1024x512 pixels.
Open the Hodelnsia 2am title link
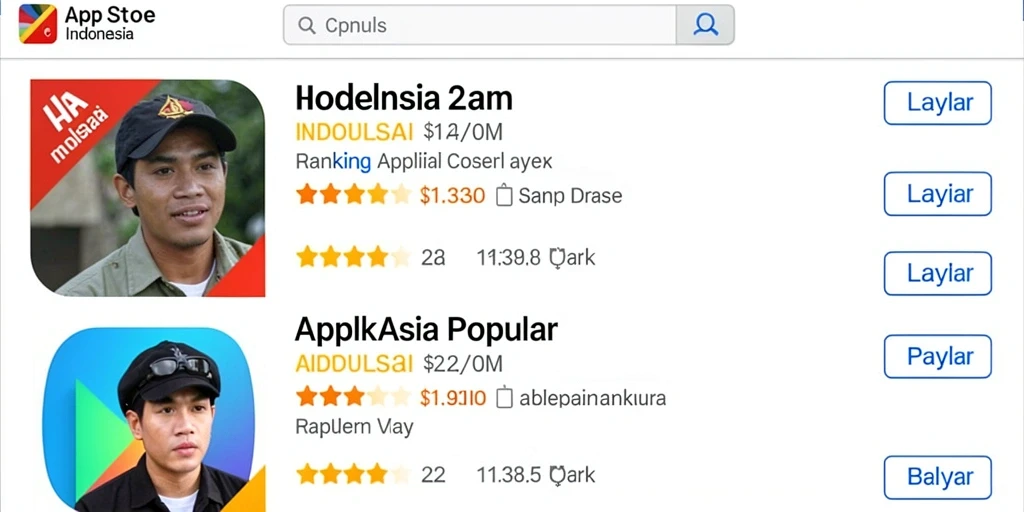click(x=404, y=99)
